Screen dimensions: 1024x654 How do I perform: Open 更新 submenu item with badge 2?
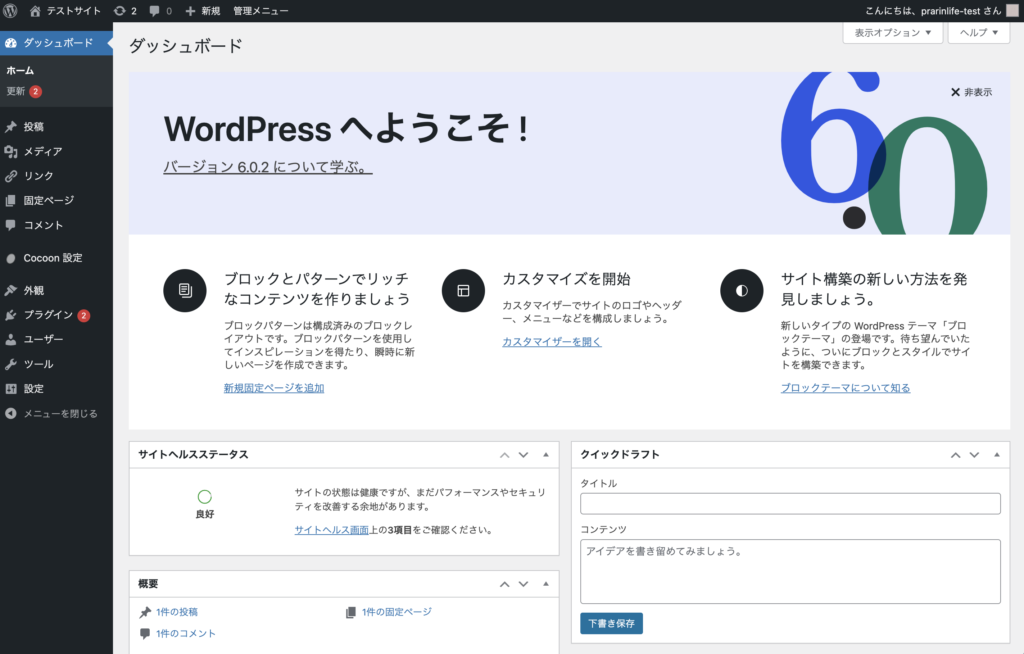[24, 91]
